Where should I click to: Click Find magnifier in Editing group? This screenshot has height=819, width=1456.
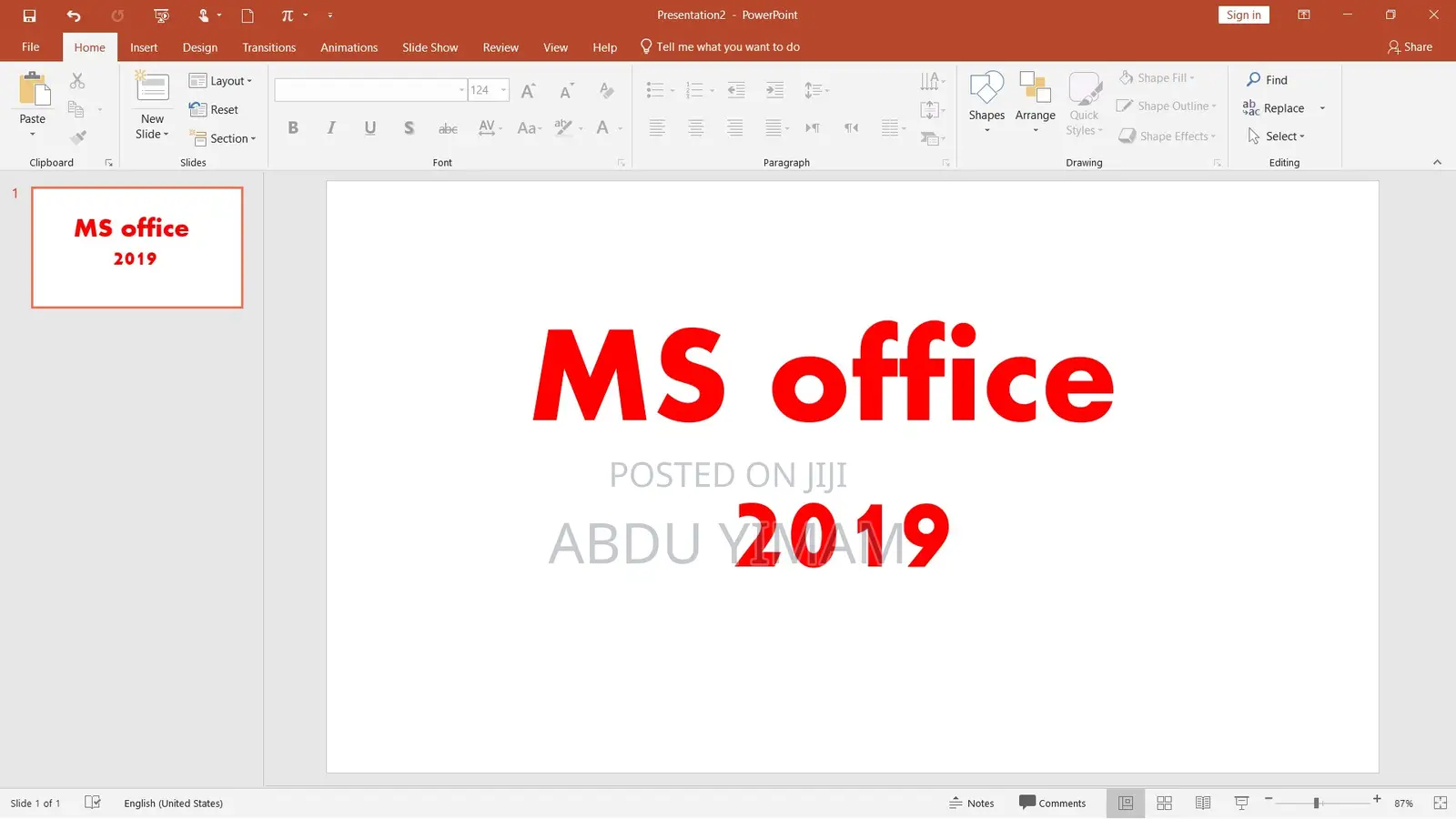(1267, 80)
